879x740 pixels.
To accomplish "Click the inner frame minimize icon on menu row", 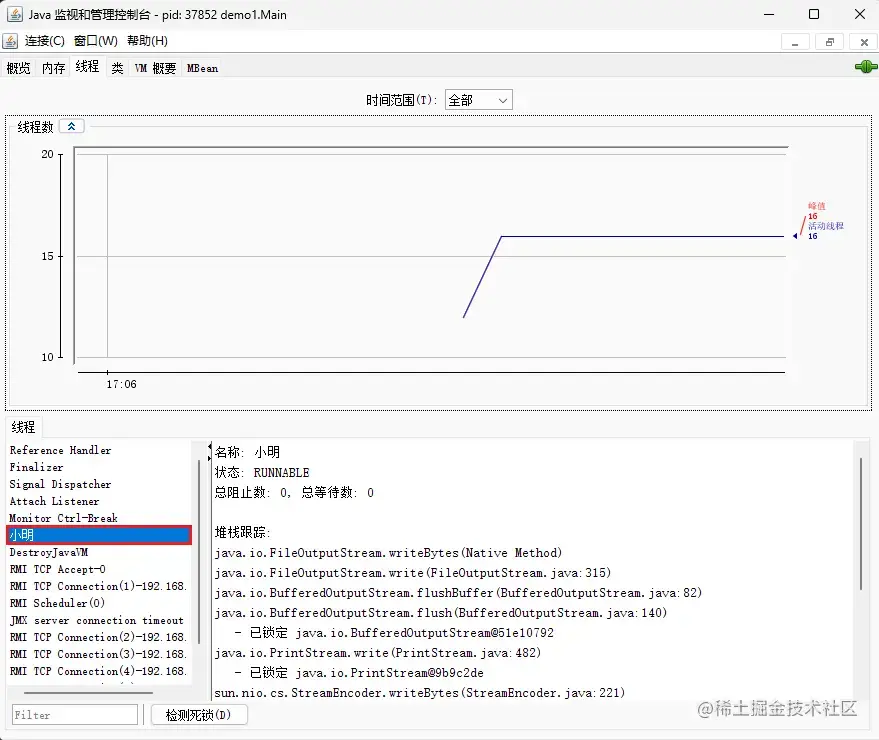I will tap(796, 41).
